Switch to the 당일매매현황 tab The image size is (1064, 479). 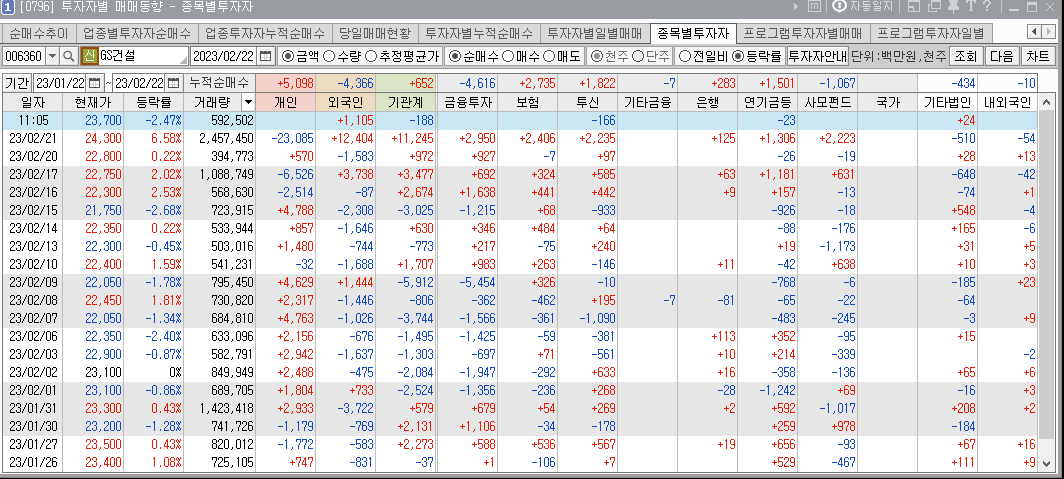[374, 32]
